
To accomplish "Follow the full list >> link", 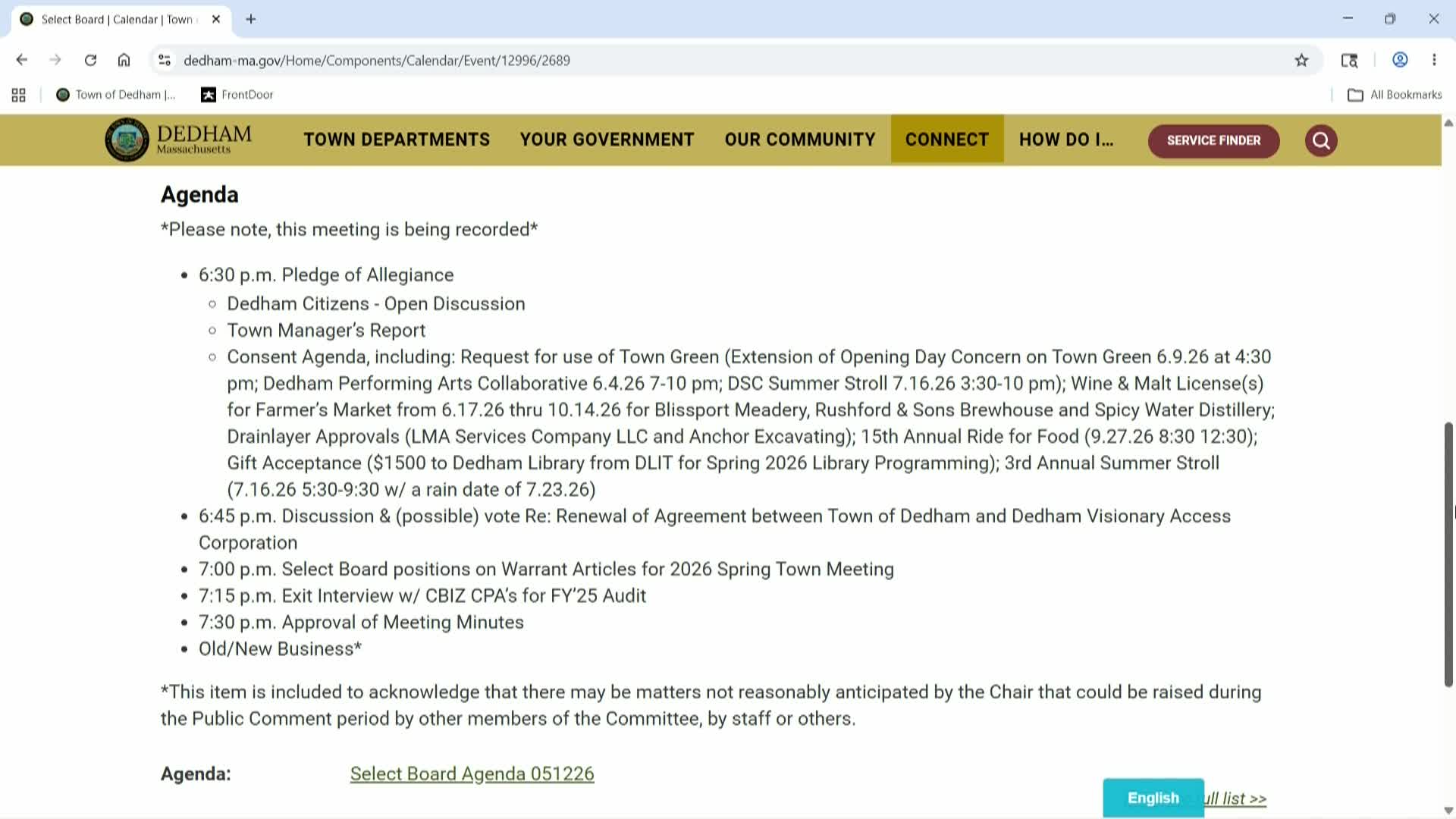I will [x=1236, y=799].
